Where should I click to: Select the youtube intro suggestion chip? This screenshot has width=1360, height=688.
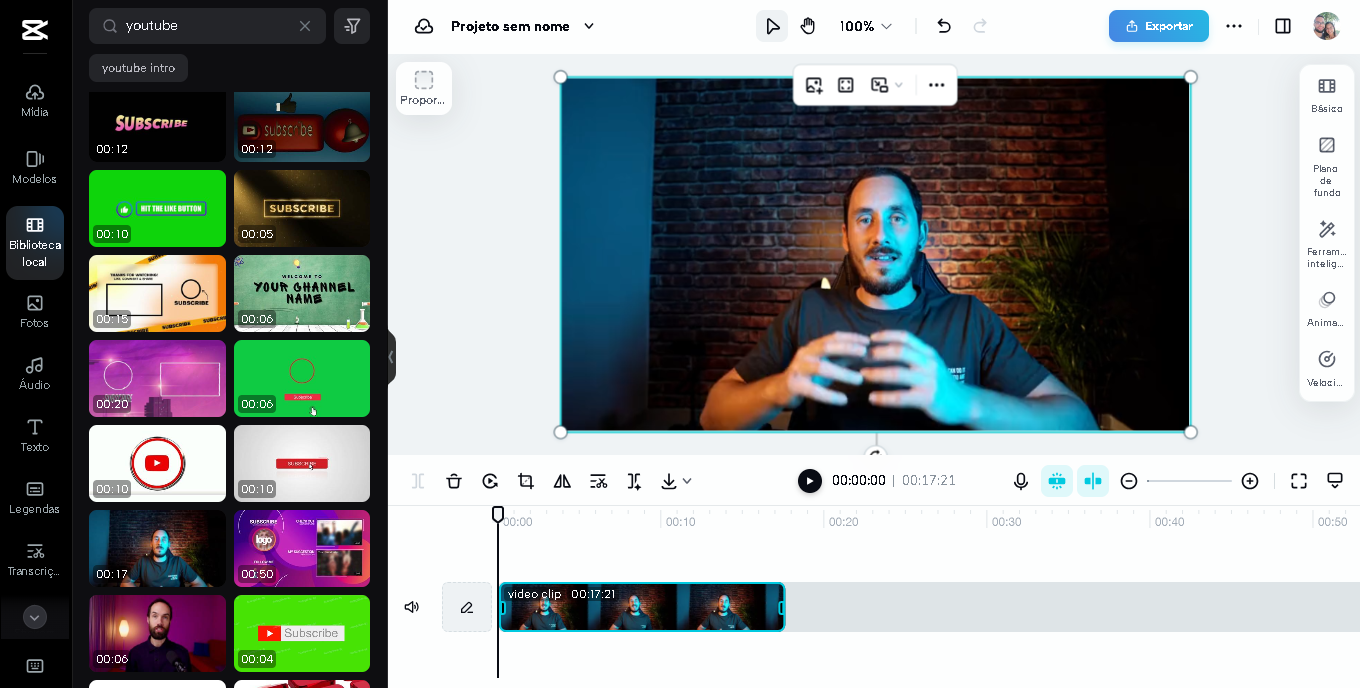pos(138,68)
